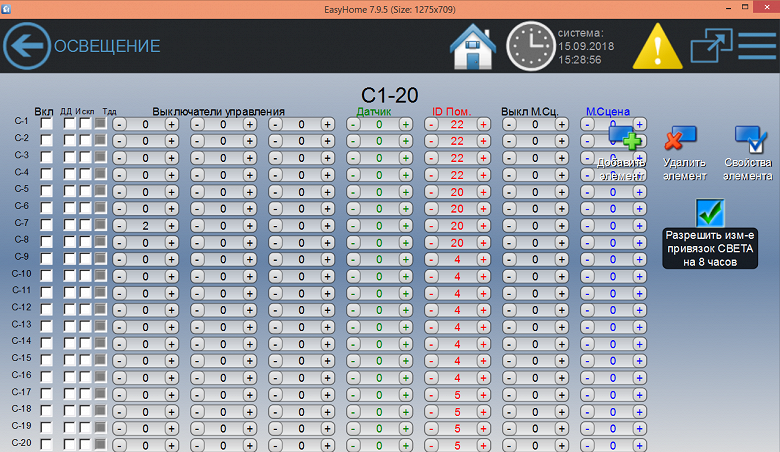Open Свойства элемента icon
Viewport: 780px width, 452px height.
[751, 139]
